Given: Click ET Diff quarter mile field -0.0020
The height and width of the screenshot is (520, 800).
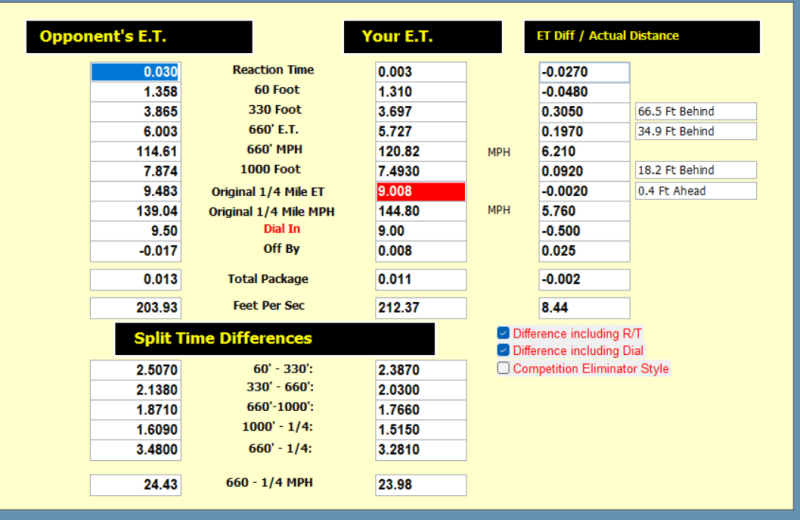Looking at the screenshot, I should (584, 191).
